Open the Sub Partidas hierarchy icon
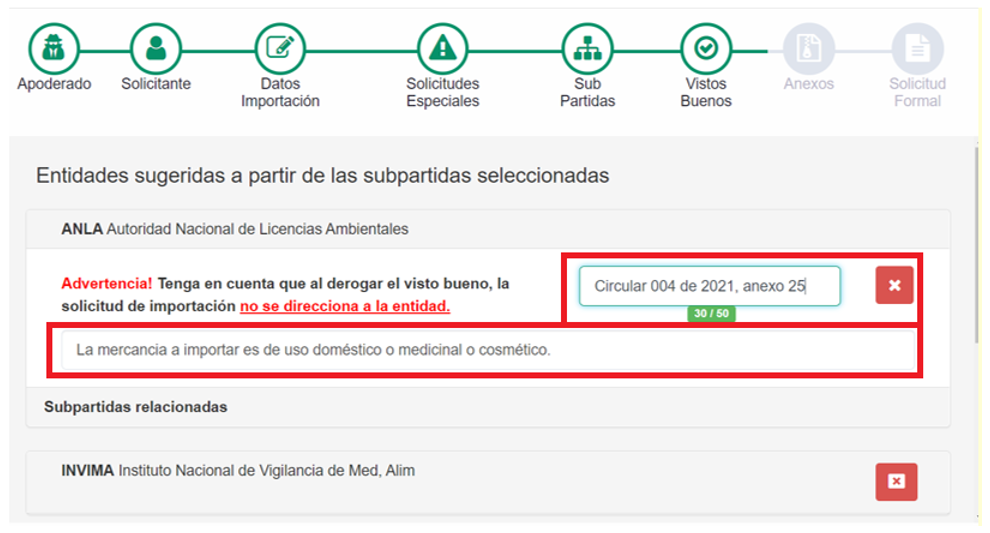The height and width of the screenshot is (533, 990). coord(587,48)
